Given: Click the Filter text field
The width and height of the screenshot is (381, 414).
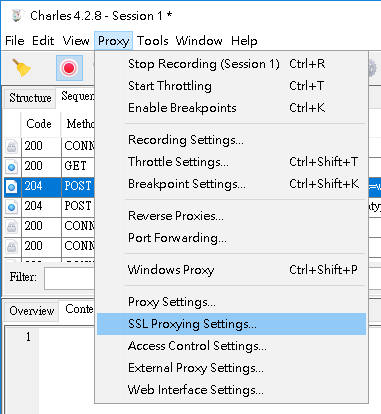Looking at the screenshot, I should coord(69,278).
